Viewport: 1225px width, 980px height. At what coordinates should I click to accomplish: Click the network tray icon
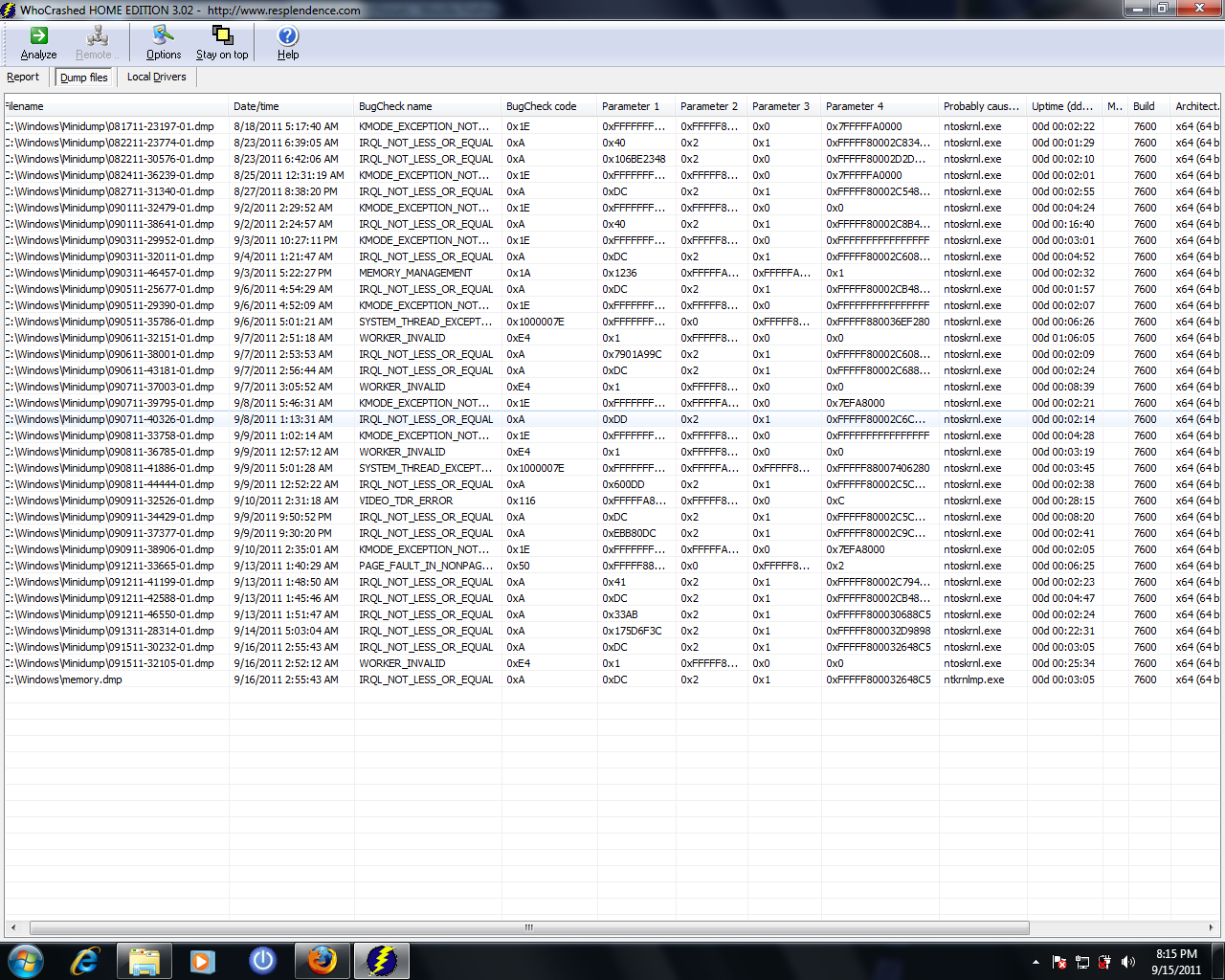coord(1082,962)
